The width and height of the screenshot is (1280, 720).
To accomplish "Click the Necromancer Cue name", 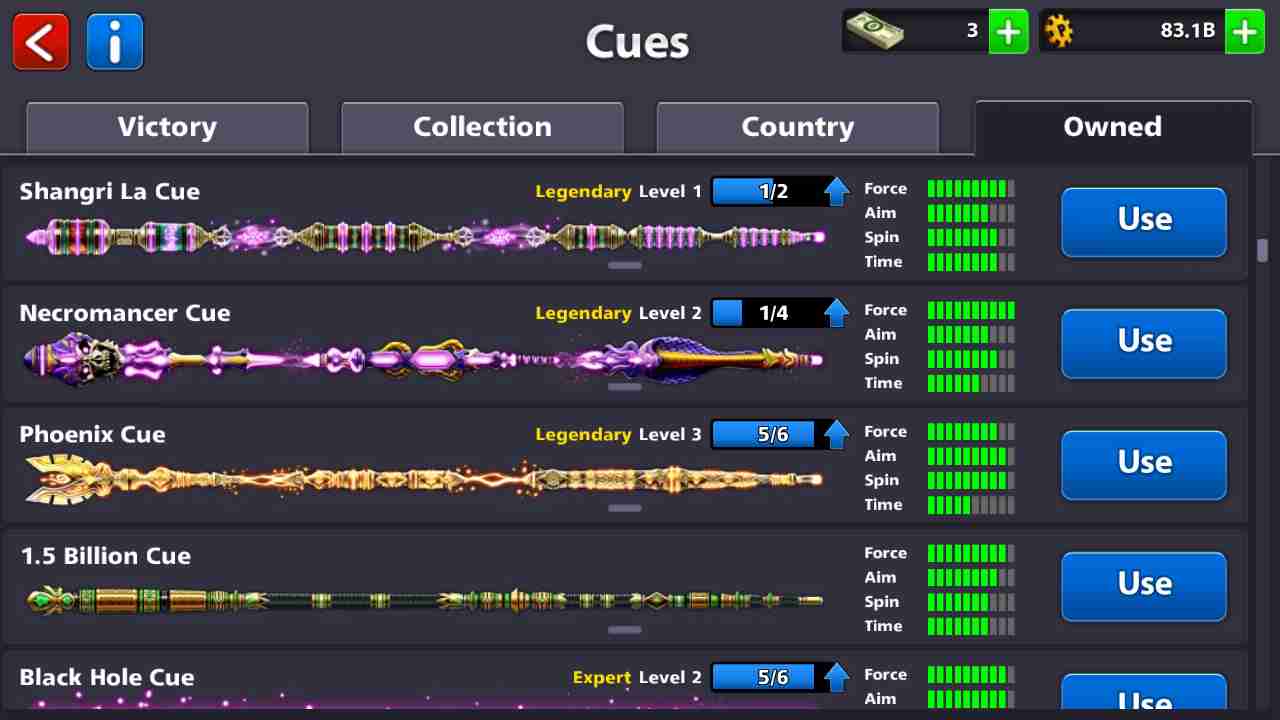I will point(125,313).
